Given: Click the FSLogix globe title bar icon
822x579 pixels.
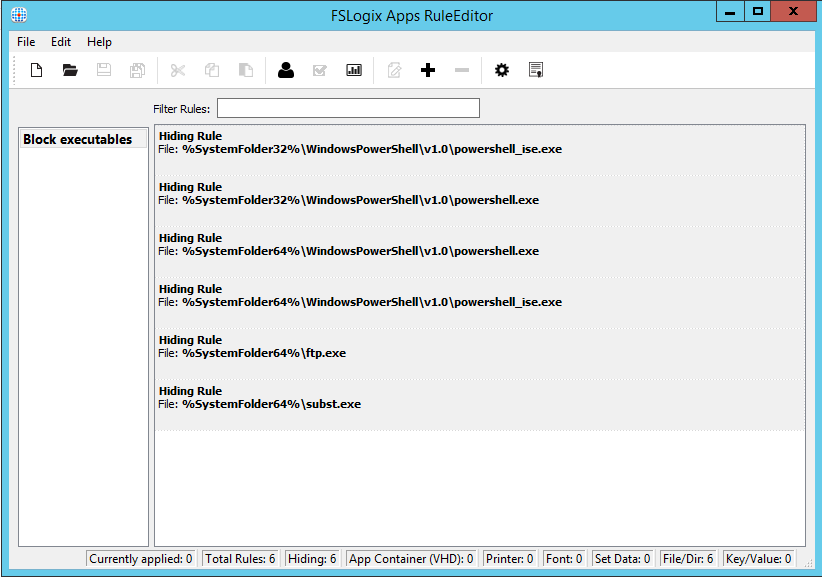Looking at the screenshot, I should click(x=19, y=15).
